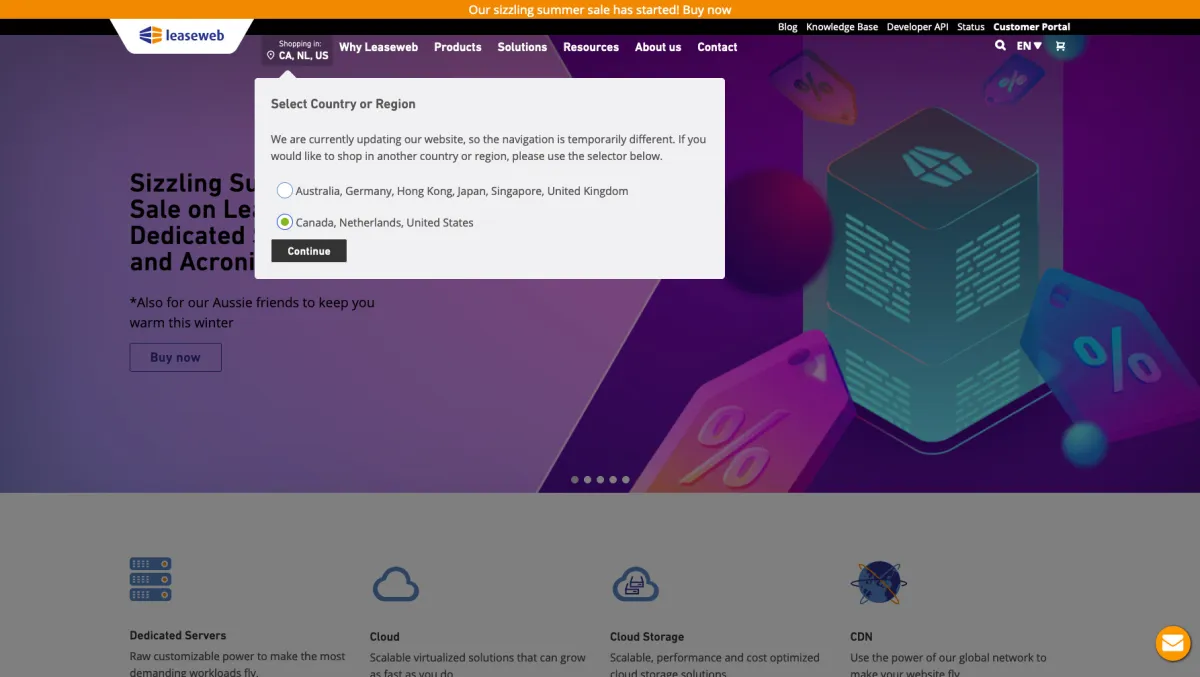Click the location pin icon beside CA, NL, US

point(271,56)
